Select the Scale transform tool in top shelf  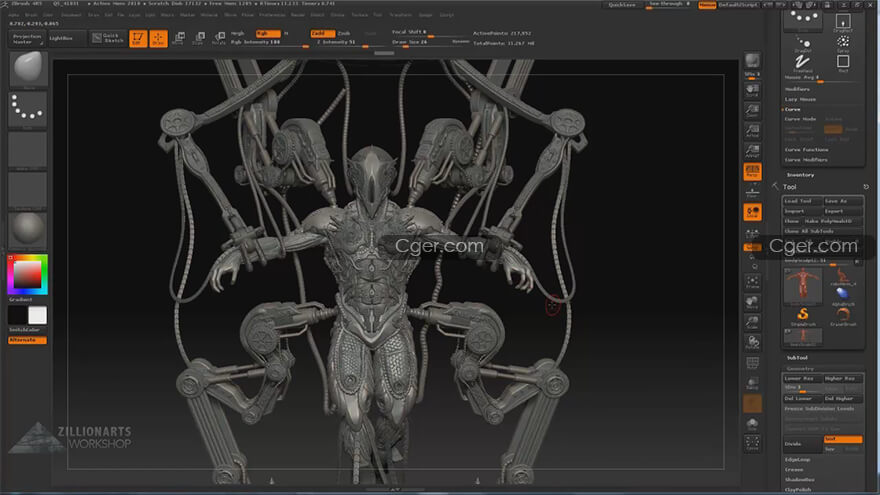pyautogui.click(x=199, y=38)
